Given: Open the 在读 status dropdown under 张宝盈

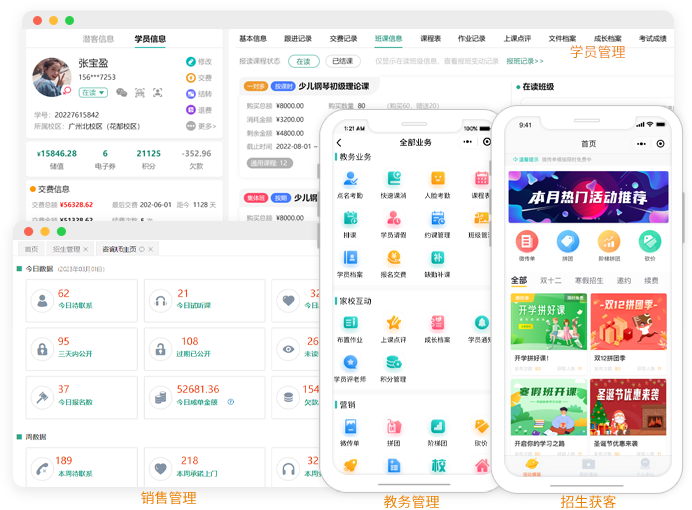Looking at the screenshot, I should click(93, 93).
